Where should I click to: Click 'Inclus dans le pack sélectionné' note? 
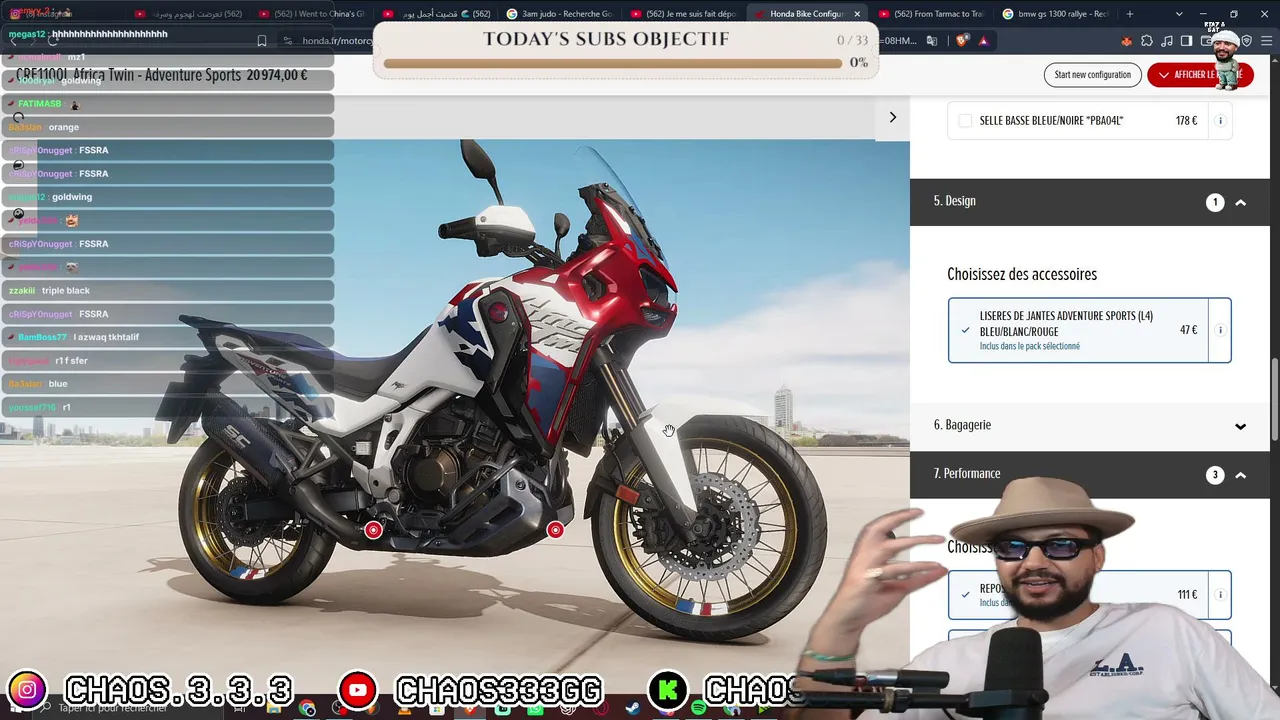click(1029, 346)
